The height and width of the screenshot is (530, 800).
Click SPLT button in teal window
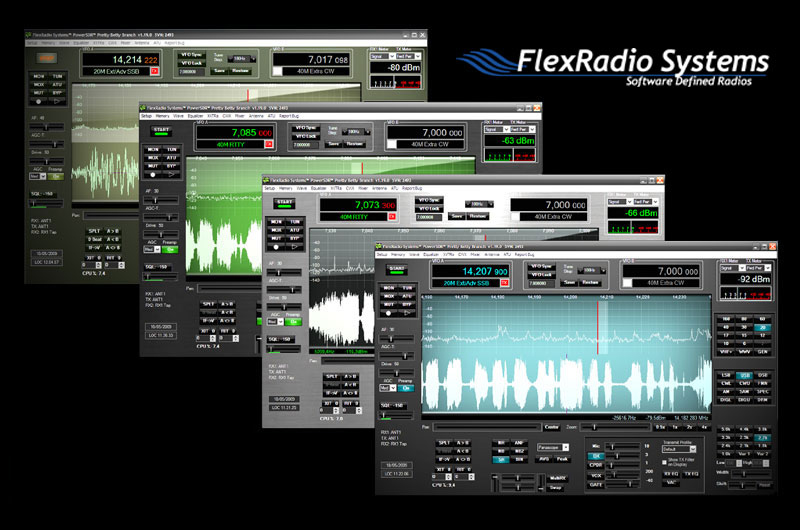[x=444, y=443]
